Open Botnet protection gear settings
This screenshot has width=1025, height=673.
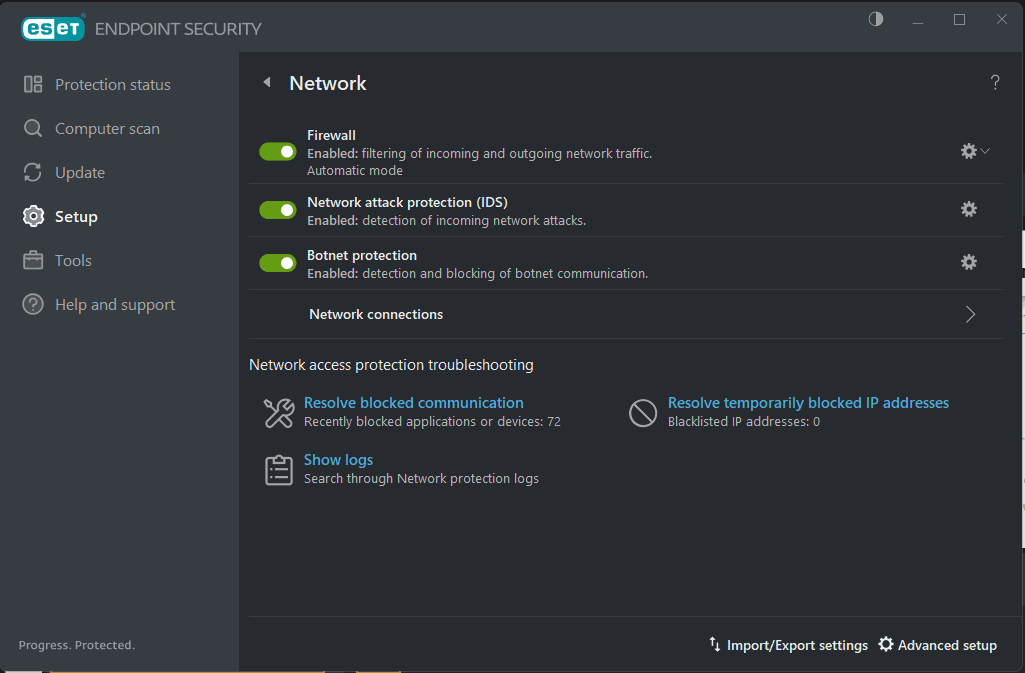coord(969,262)
